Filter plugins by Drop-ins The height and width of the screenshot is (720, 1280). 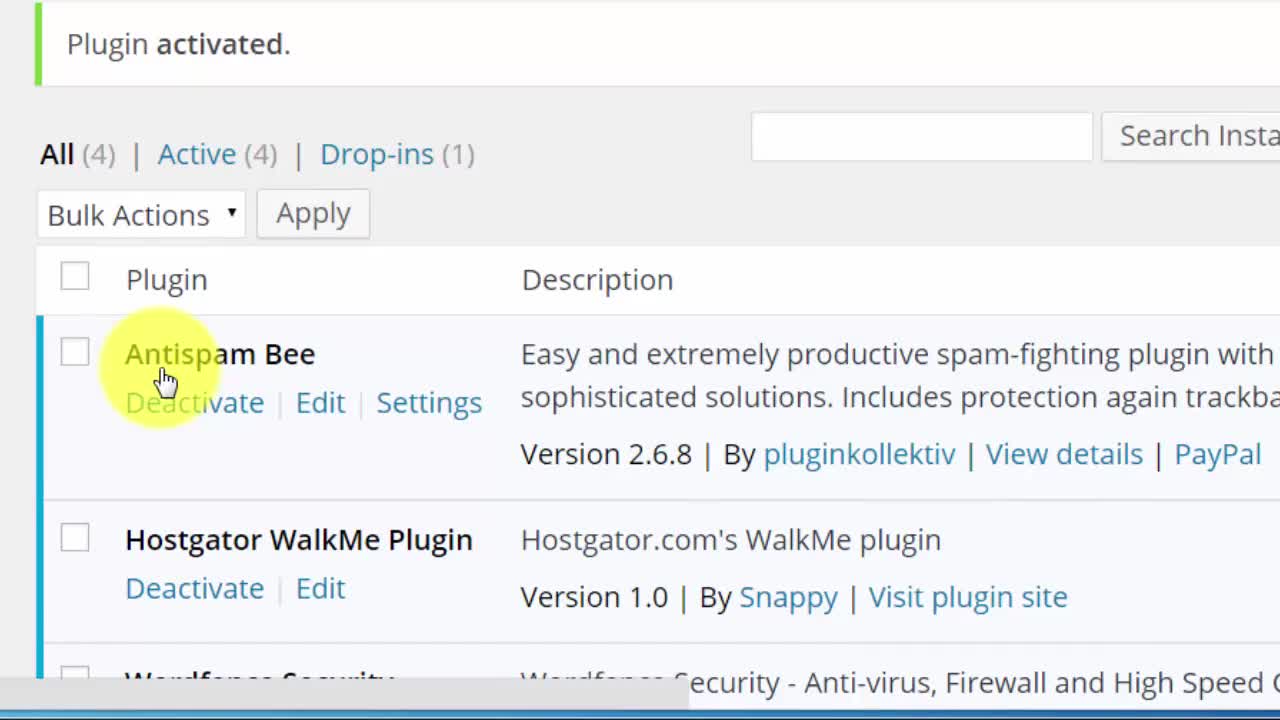377,154
